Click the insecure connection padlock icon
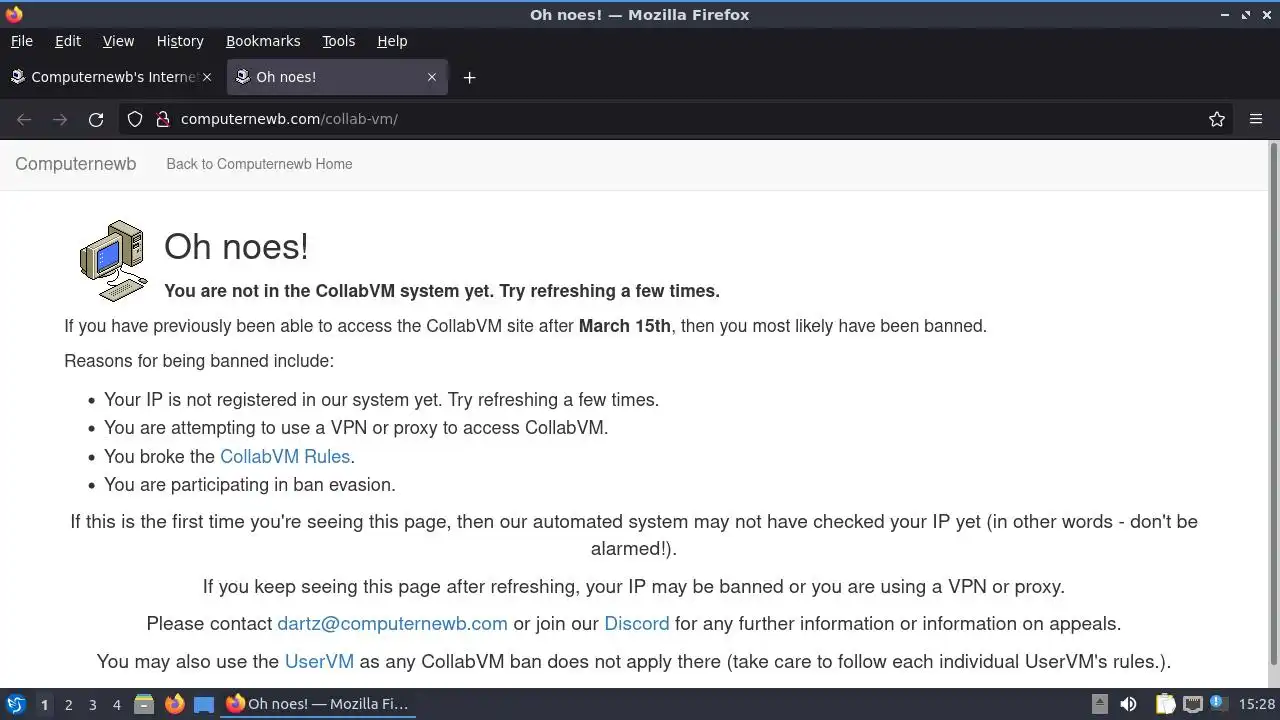This screenshot has height=720, width=1280. tap(163, 119)
